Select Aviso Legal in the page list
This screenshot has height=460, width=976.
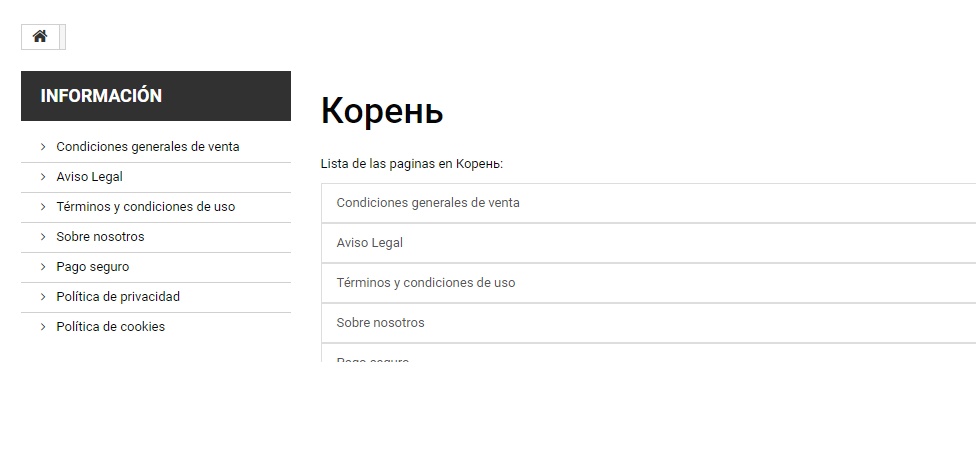pyautogui.click(x=370, y=243)
